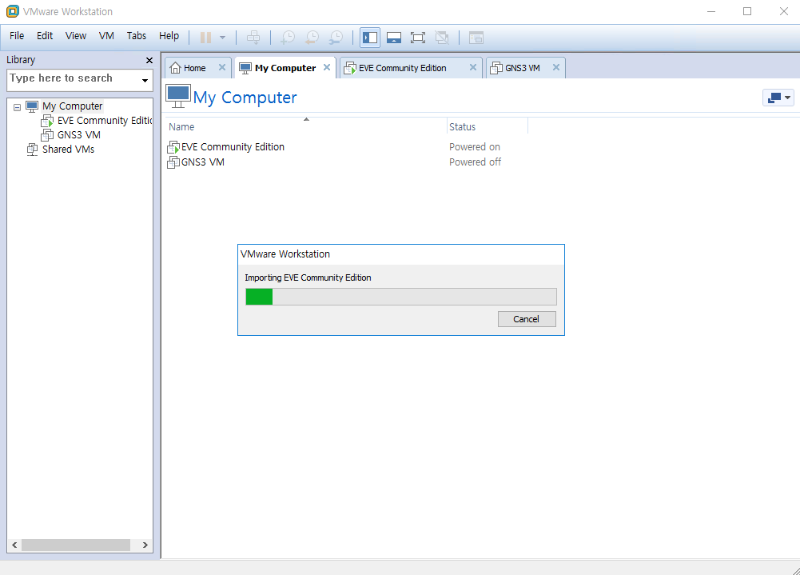This screenshot has height=575, width=800.
Task: Open the view options dropdown at top right
Action: click(x=778, y=97)
